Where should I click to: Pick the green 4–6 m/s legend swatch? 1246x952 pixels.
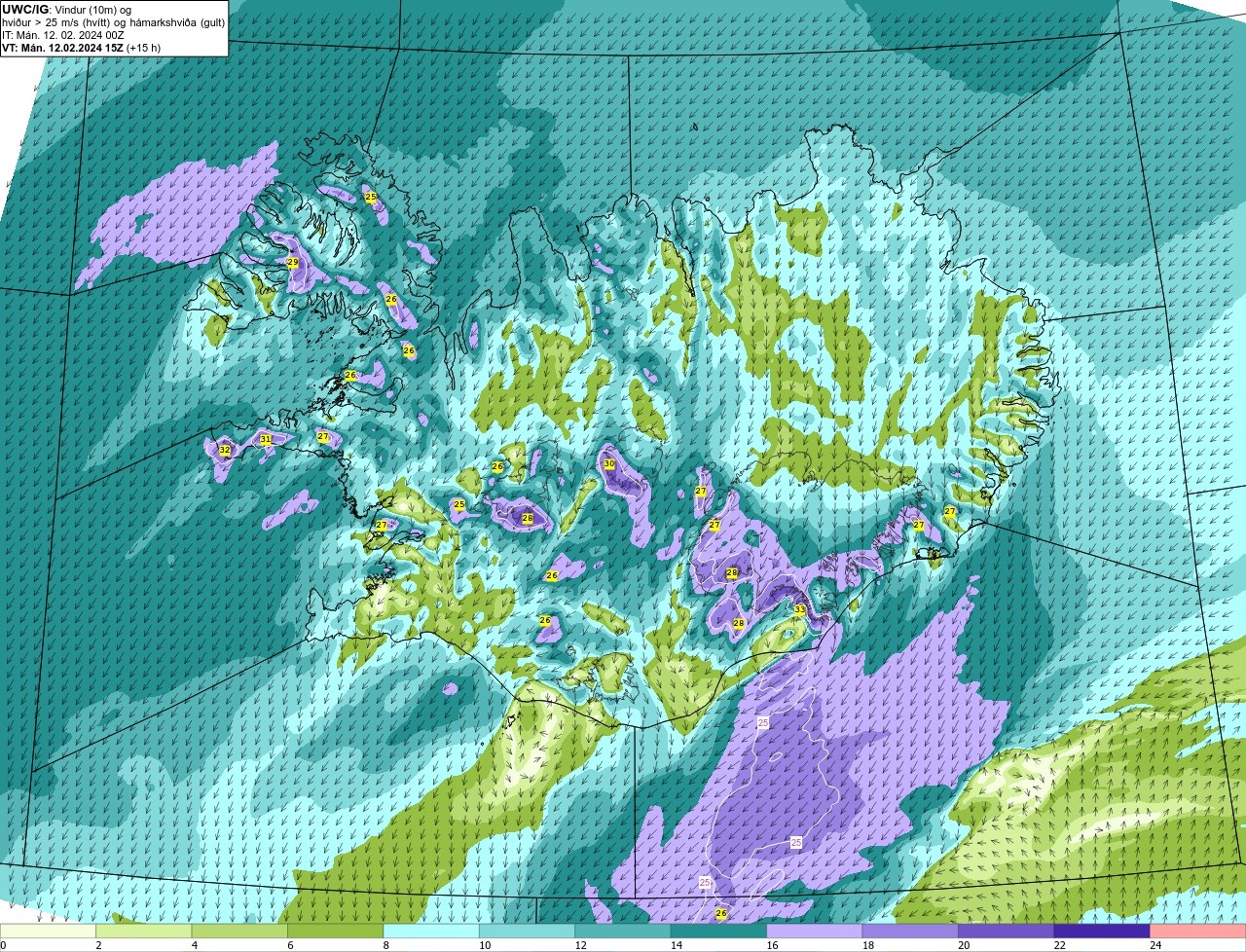coord(240,932)
